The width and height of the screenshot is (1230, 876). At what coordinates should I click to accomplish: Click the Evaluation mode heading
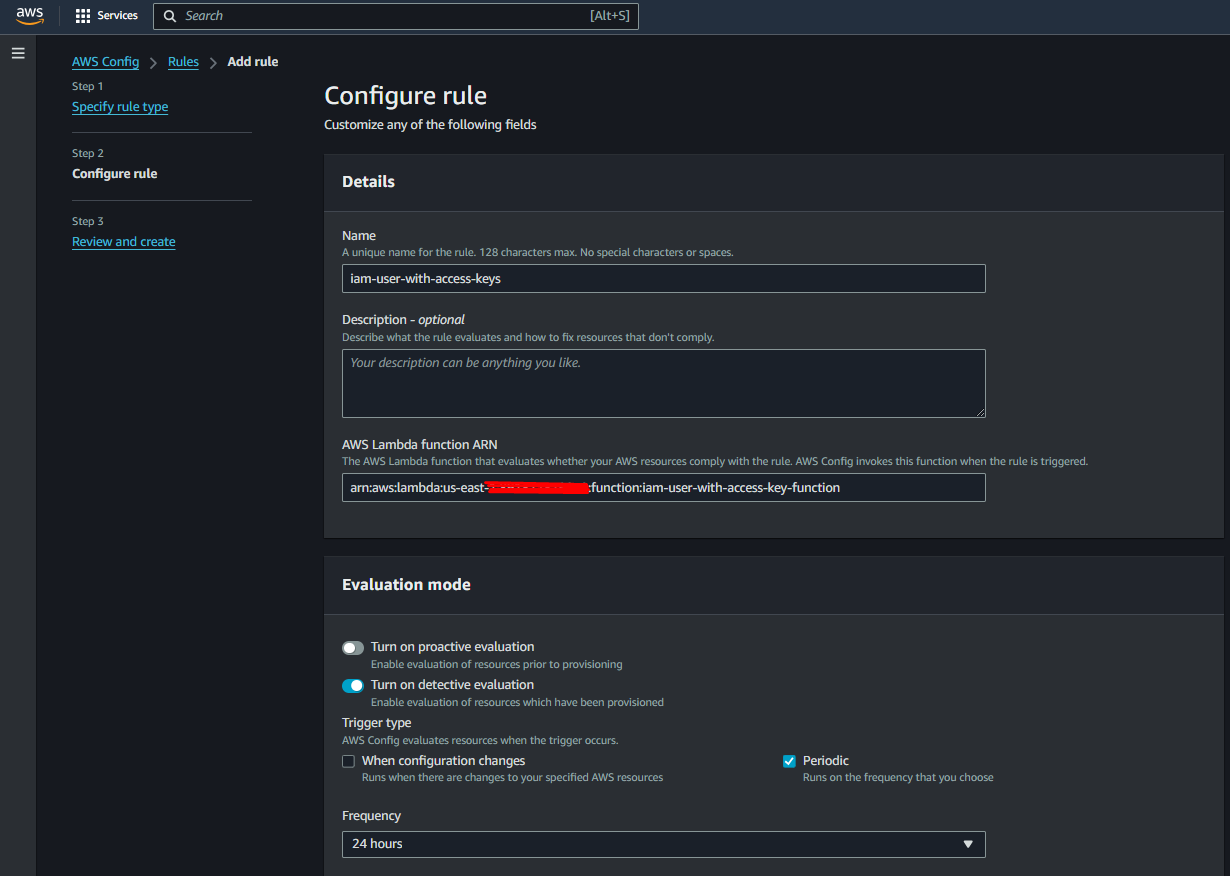406,585
